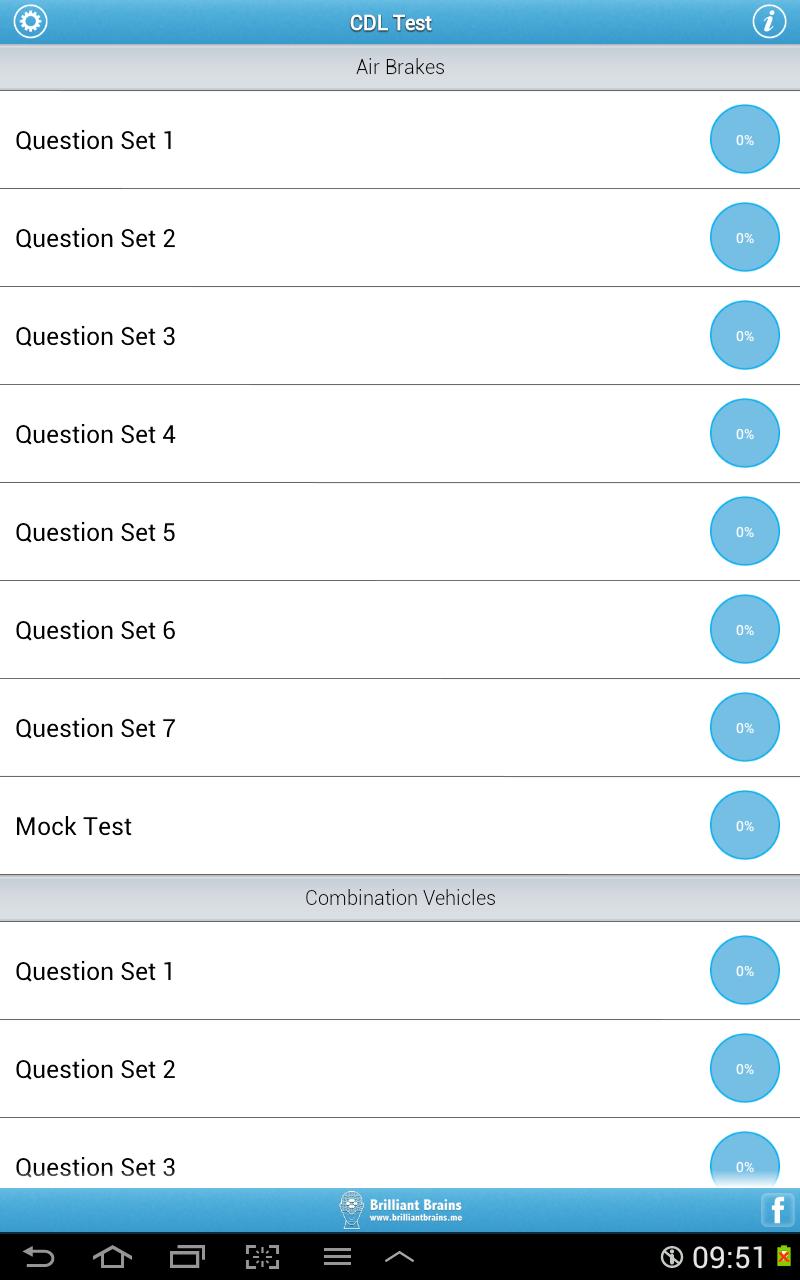
Task: Open the navigation bar menu icon
Action: [x=337, y=1257]
